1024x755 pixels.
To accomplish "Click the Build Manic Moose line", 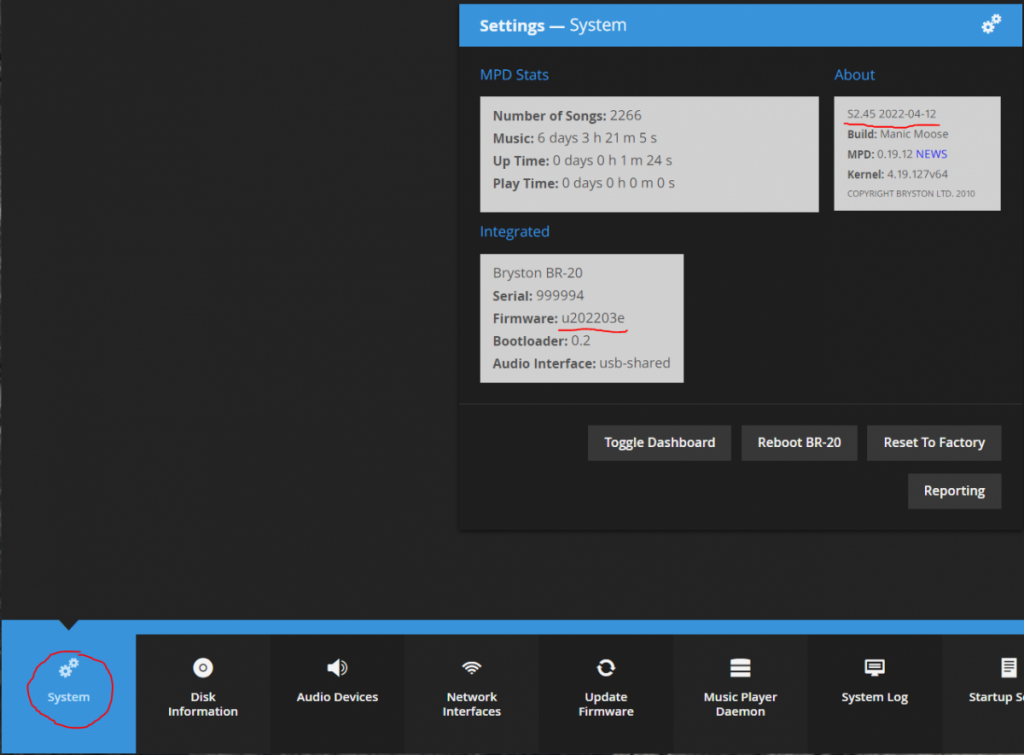I will (897, 134).
